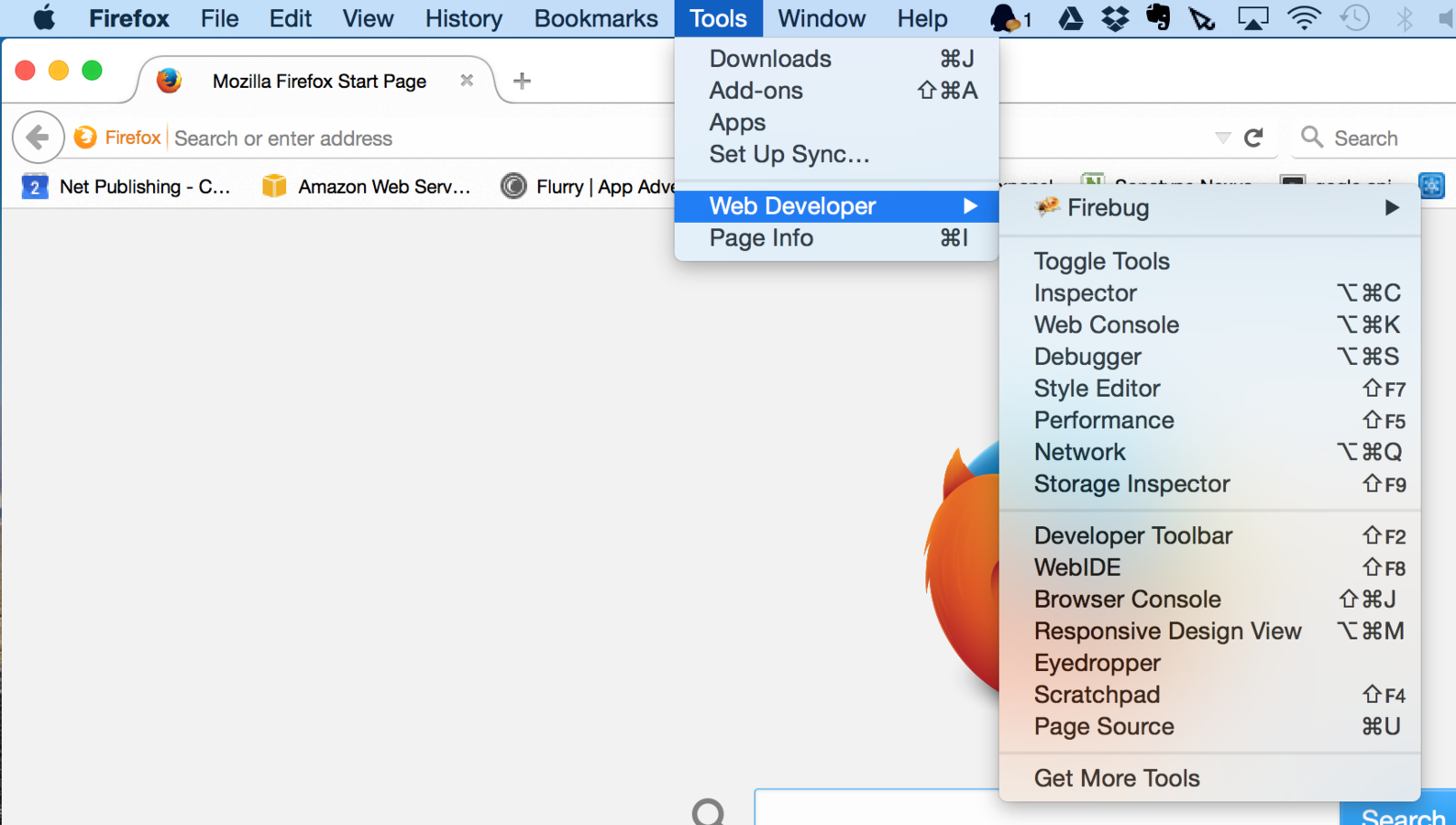Open Dropbox menu bar icon
Viewport: 1456px width, 825px height.
point(1115,18)
